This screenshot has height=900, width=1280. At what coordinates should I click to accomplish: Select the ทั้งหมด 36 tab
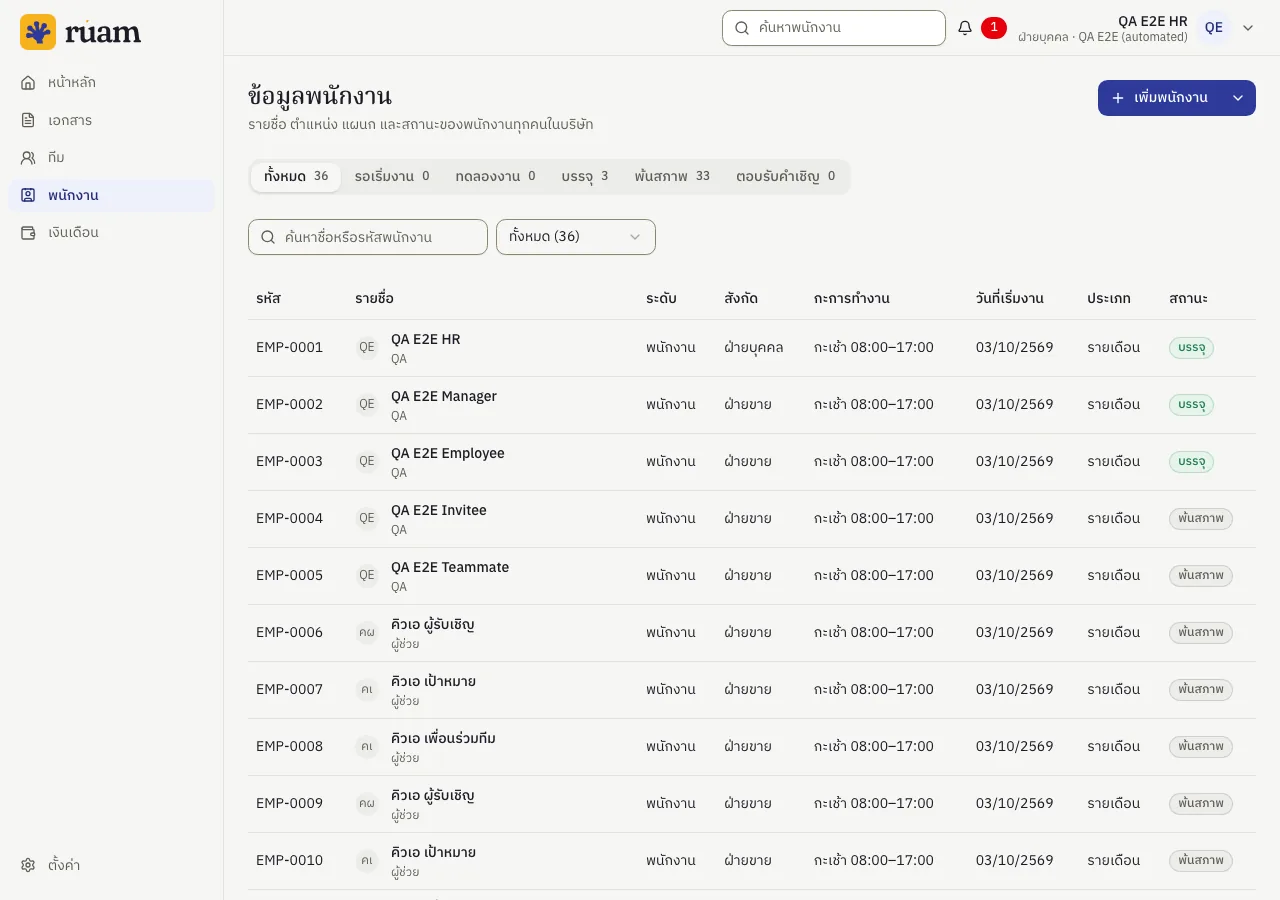click(296, 177)
